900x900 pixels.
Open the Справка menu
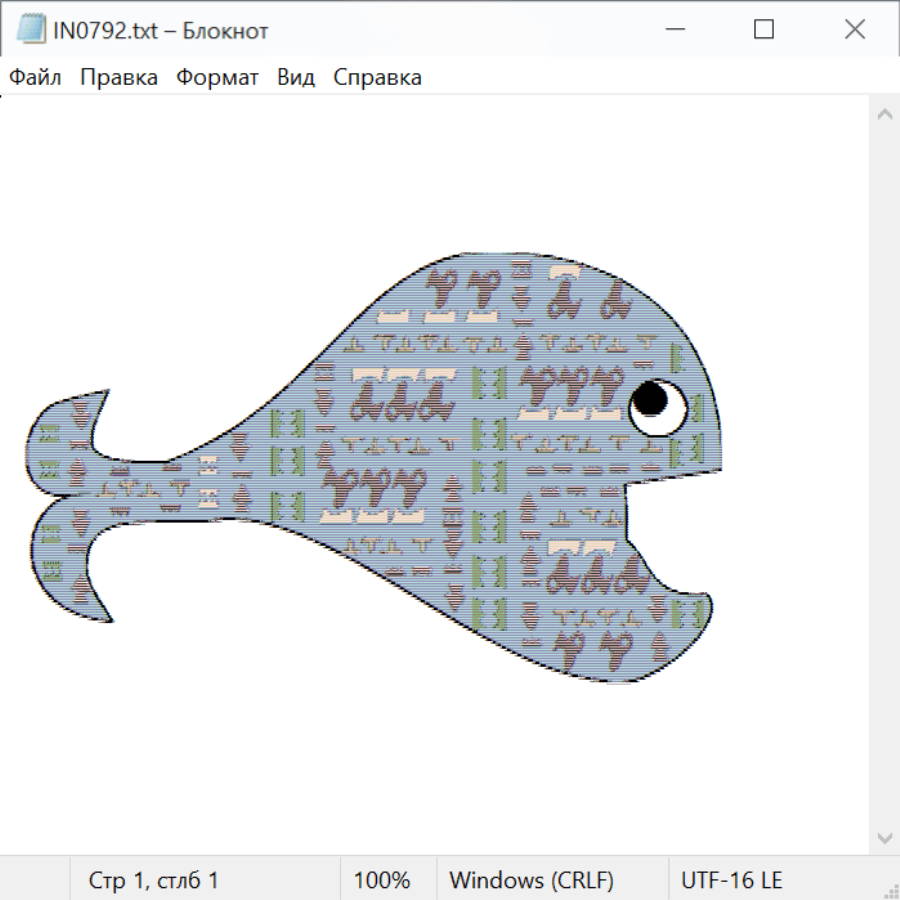coord(377,78)
